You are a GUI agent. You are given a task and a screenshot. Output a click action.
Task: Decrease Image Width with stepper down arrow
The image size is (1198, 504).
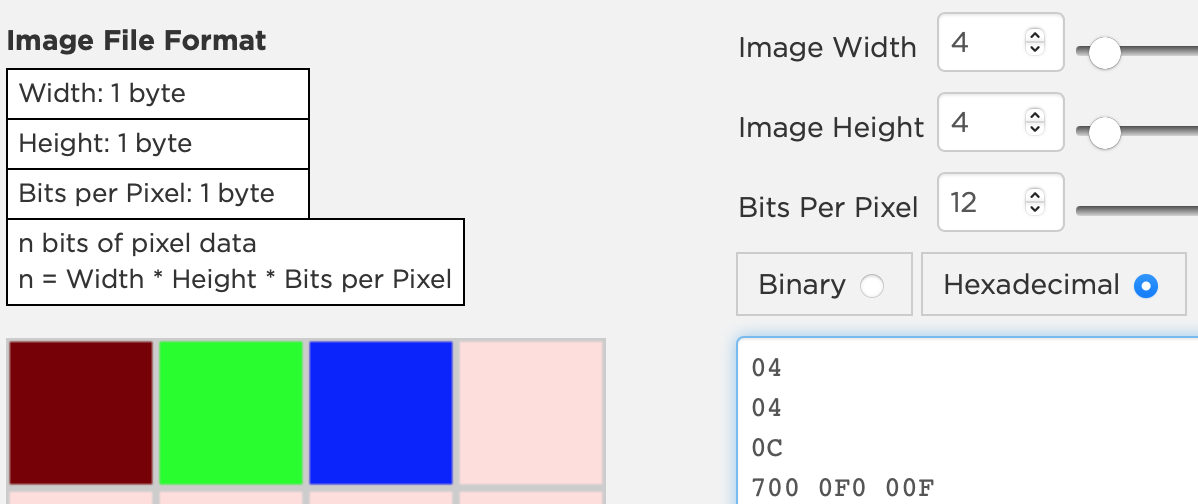pos(1035,49)
